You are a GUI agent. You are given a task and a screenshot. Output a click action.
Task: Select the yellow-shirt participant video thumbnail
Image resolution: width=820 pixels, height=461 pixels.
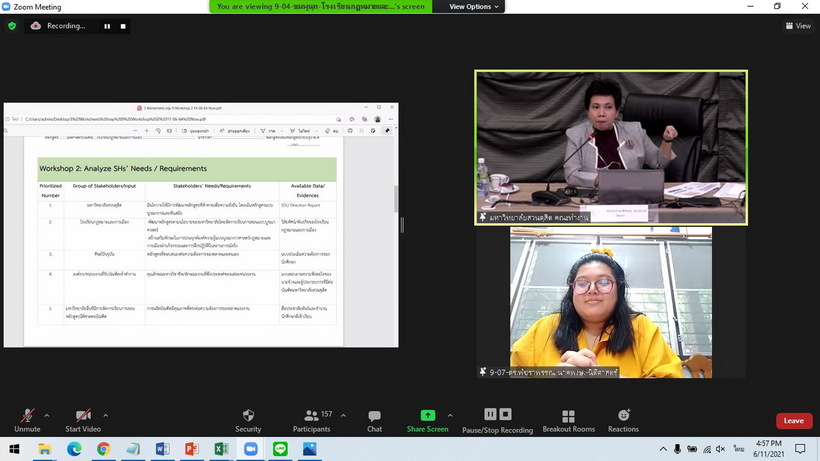click(x=610, y=302)
